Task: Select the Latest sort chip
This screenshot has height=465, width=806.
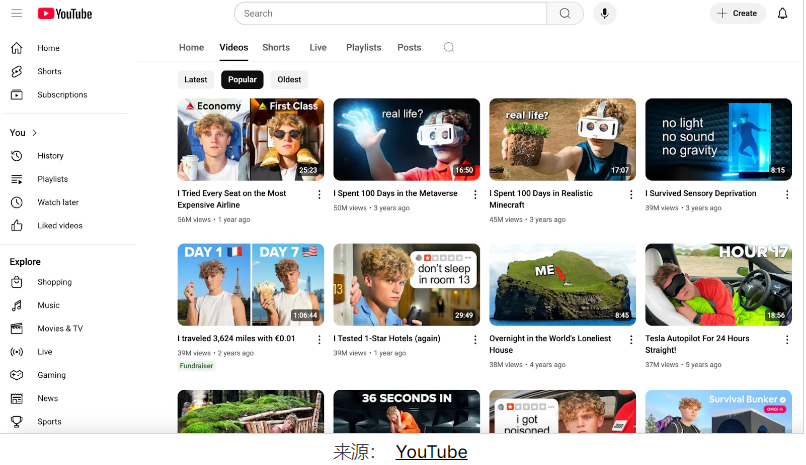Action: click(x=196, y=80)
